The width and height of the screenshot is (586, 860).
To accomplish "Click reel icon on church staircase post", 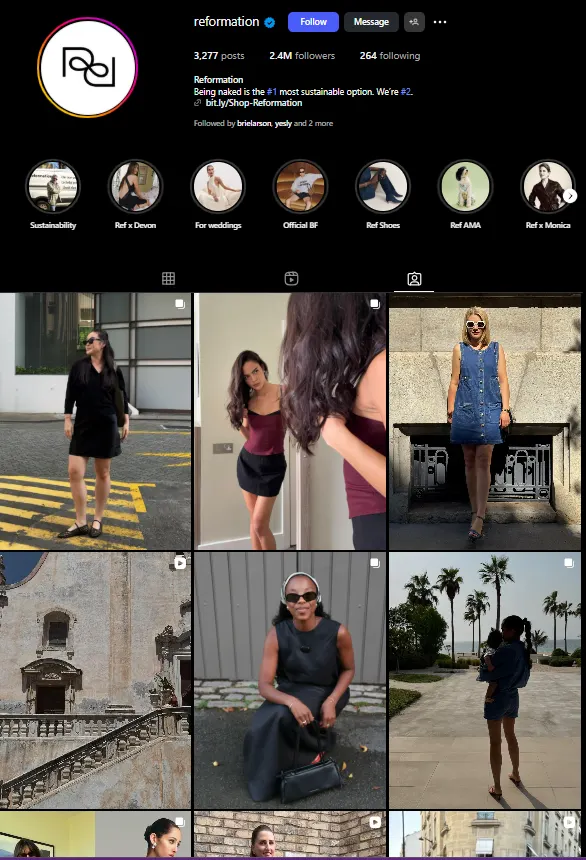I will [180, 563].
